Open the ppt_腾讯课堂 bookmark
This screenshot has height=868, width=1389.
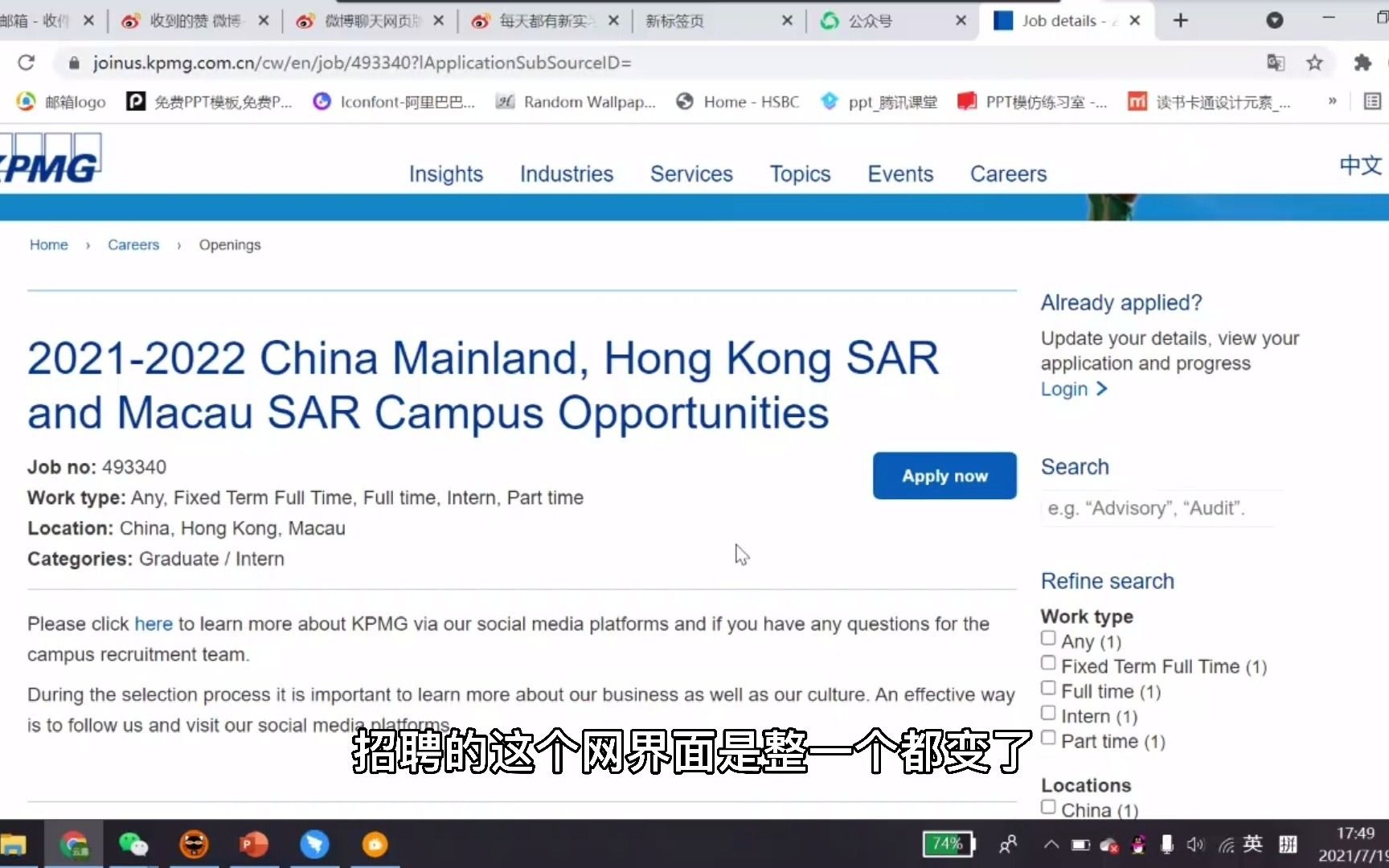click(x=879, y=101)
